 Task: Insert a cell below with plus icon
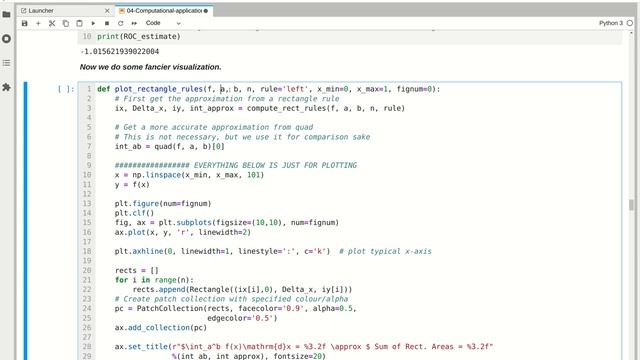(38, 23)
